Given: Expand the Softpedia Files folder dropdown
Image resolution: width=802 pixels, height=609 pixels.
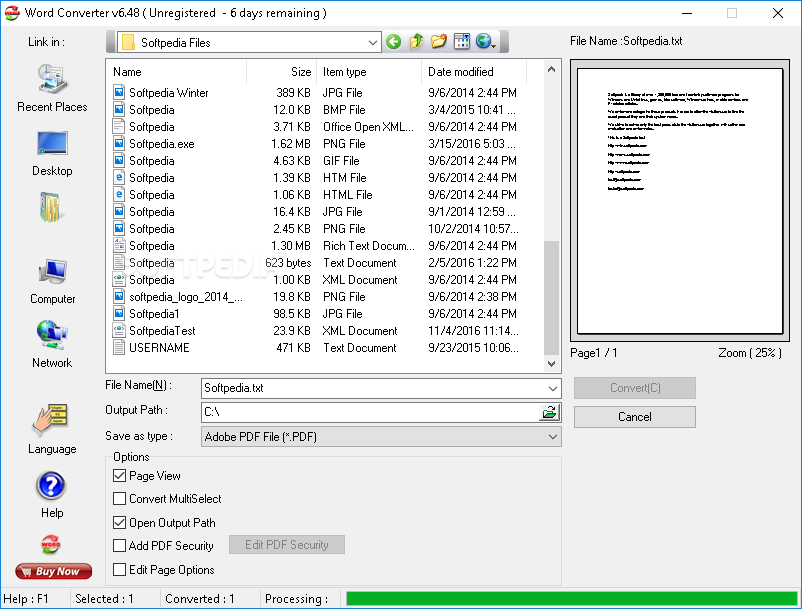Looking at the screenshot, I should [x=373, y=43].
